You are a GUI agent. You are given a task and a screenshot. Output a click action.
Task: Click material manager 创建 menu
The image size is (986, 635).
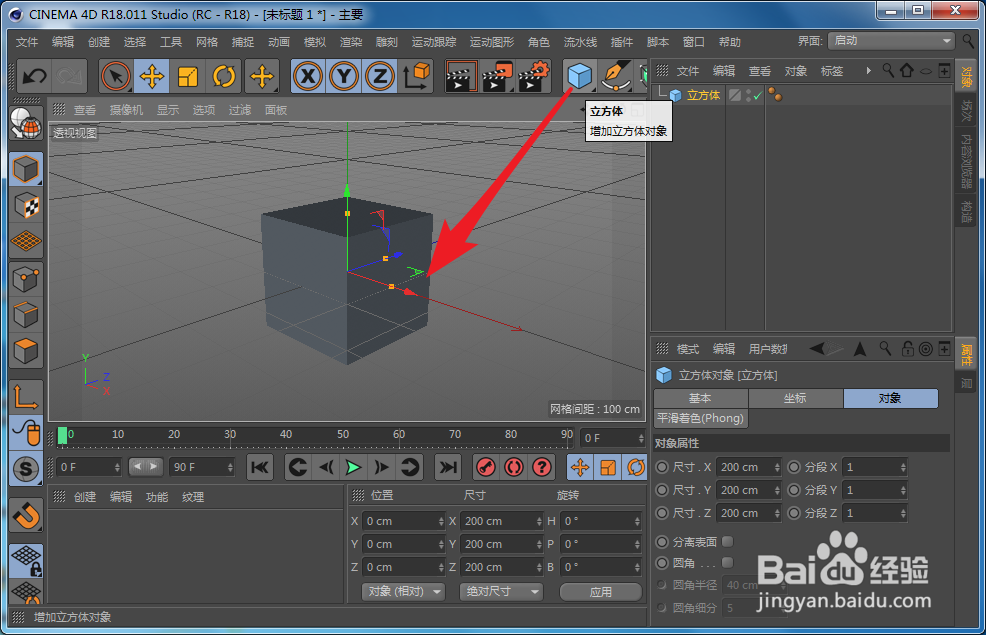(x=85, y=497)
